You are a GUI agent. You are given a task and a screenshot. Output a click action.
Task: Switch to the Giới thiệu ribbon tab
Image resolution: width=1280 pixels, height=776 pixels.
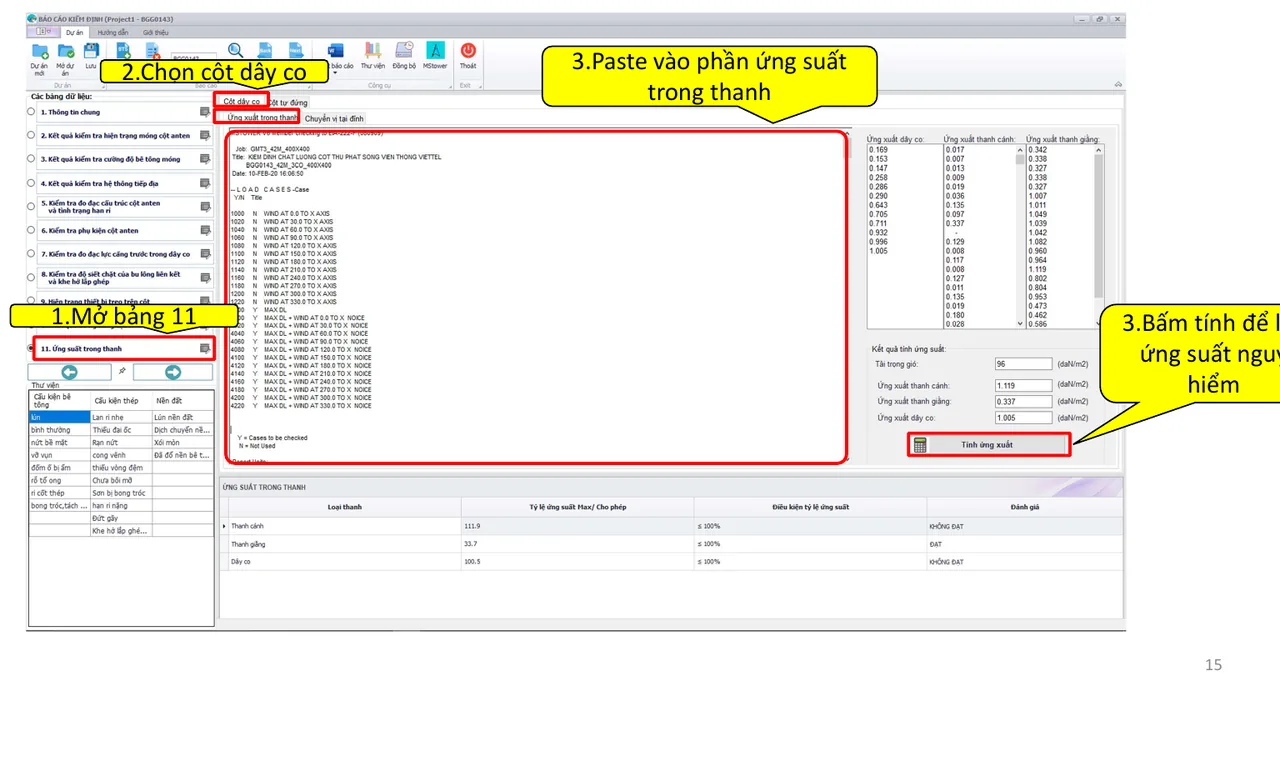(155, 32)
